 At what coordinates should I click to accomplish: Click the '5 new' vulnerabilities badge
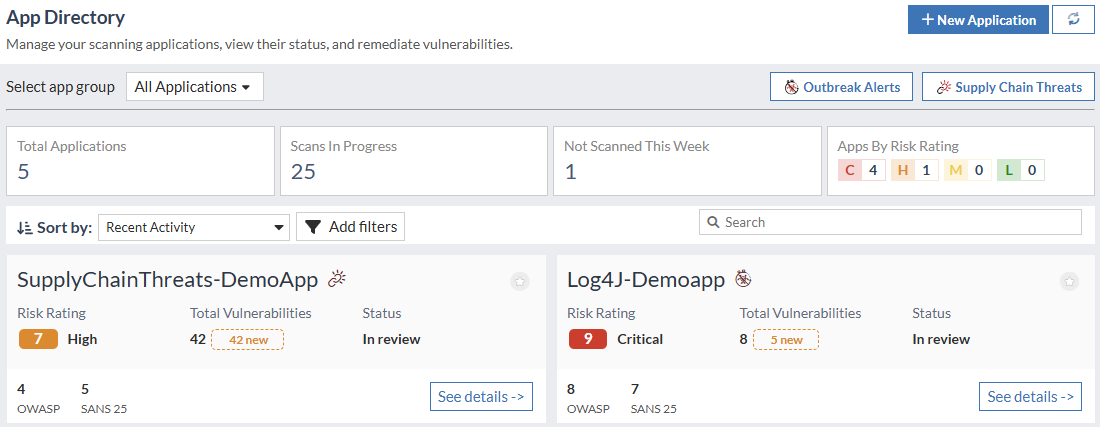pyautogui.click(x=786, y=339)
